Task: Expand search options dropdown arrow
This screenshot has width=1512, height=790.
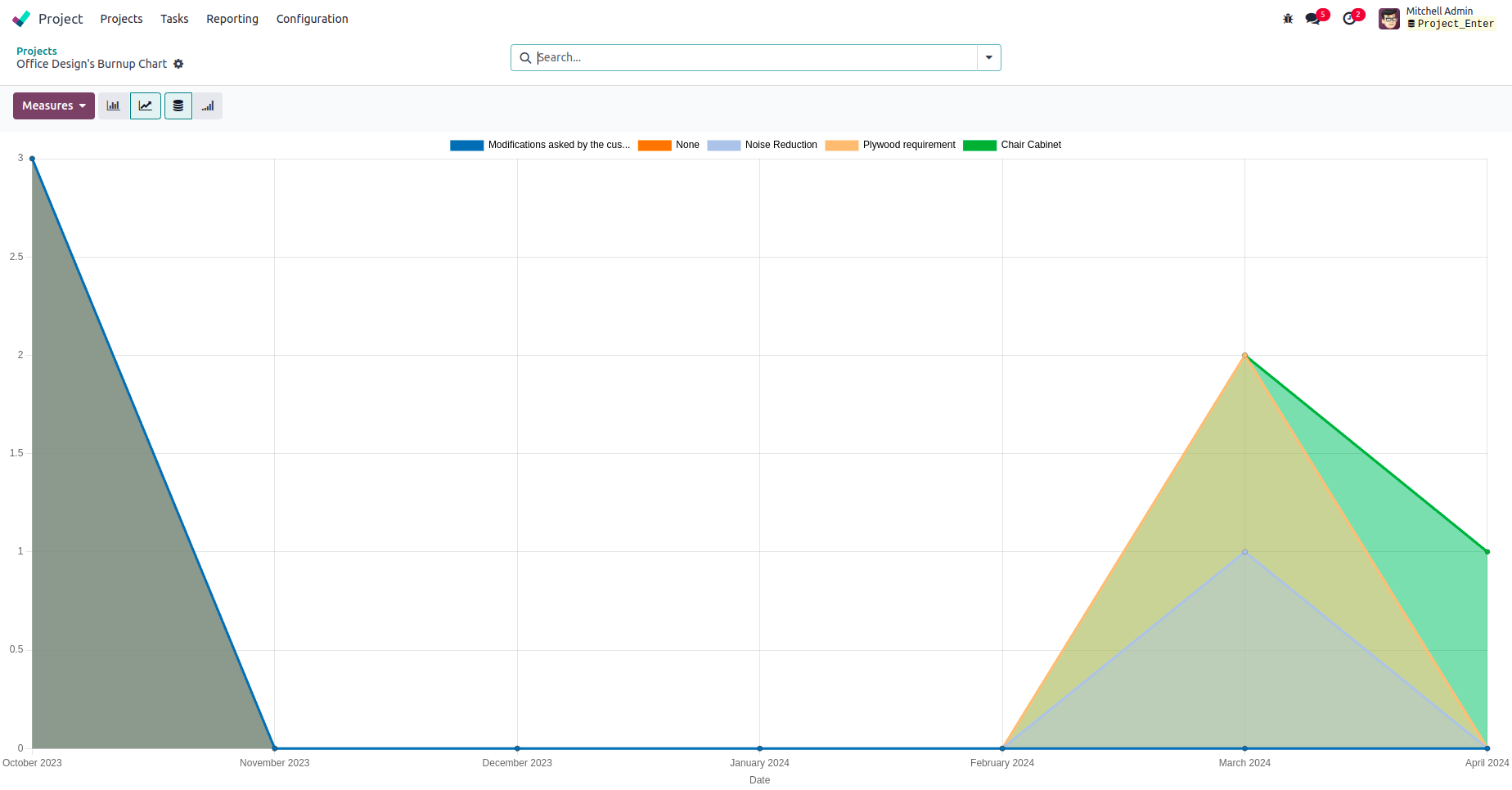Action: tap(989, 57)
